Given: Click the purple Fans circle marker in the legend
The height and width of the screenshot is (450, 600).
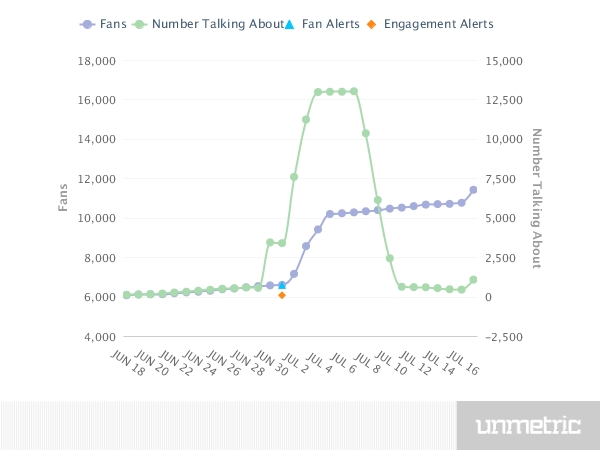Looking at the screenshot, I should [x=88, y=23].
